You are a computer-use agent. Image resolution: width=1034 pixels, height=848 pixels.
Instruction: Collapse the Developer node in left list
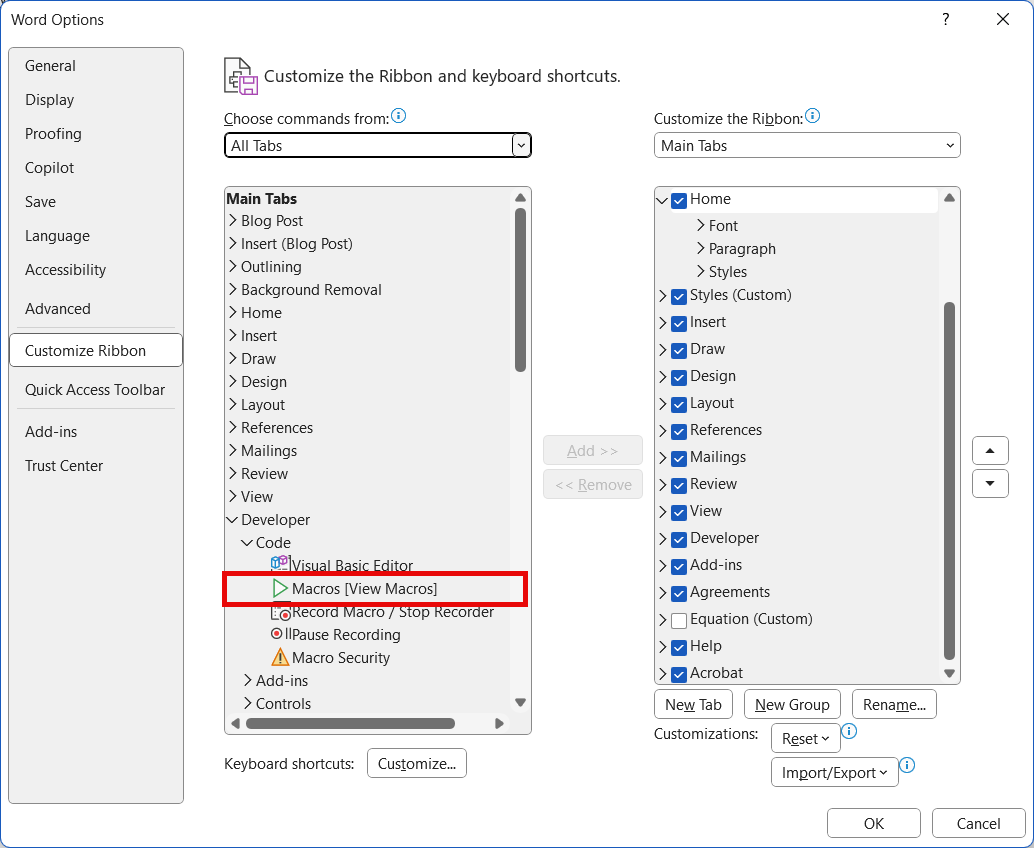(x=232, y=520)
